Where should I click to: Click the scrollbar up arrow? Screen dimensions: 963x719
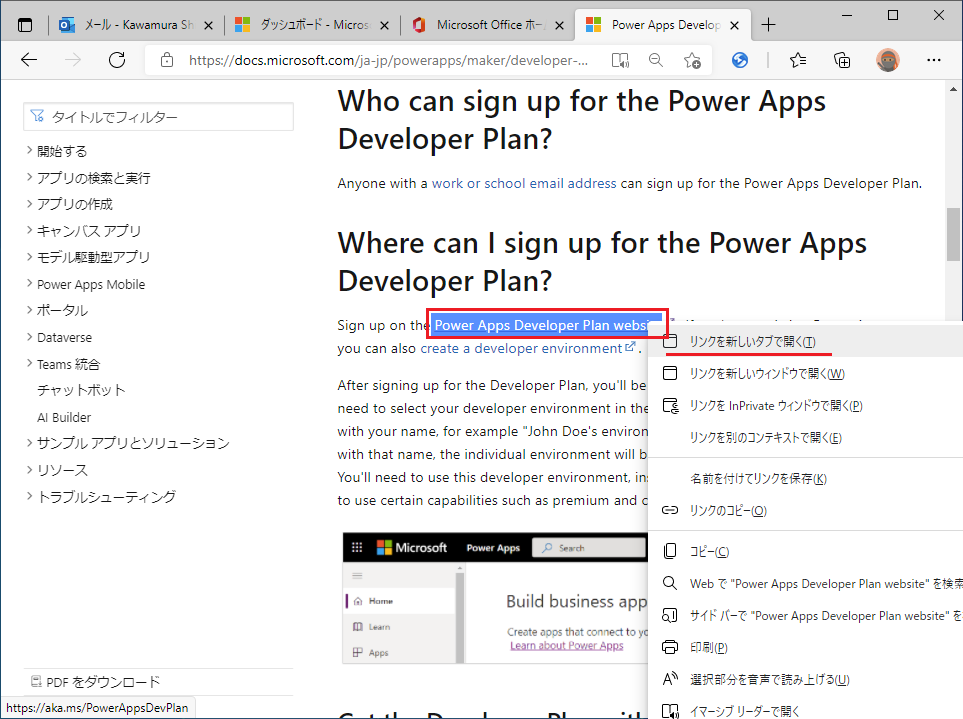click(953, 90)
